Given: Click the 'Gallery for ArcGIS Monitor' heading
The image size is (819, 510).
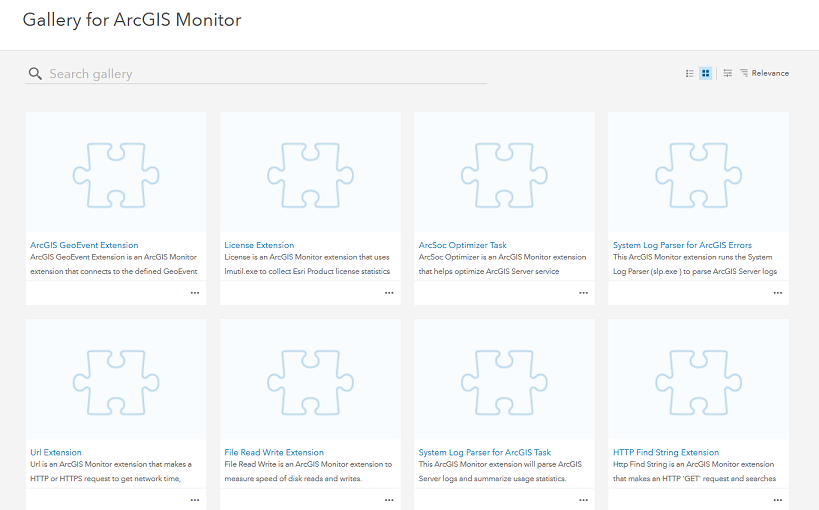Looking at the screenshot, I should coord(132,20).
